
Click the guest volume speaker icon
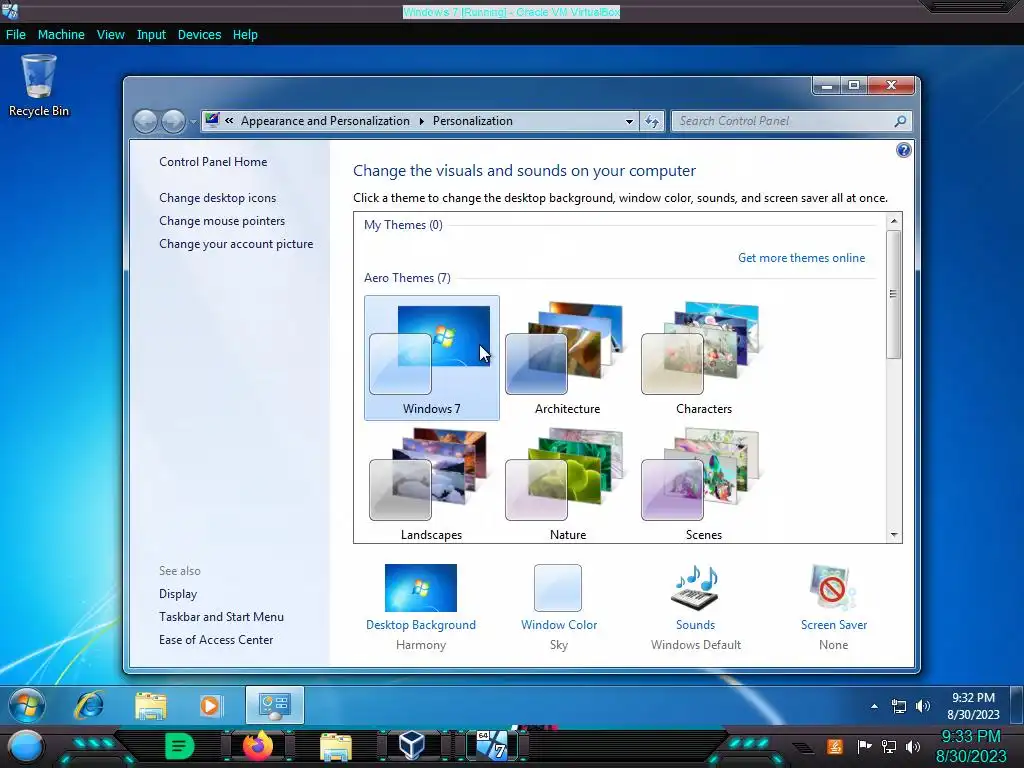point(923,706)
